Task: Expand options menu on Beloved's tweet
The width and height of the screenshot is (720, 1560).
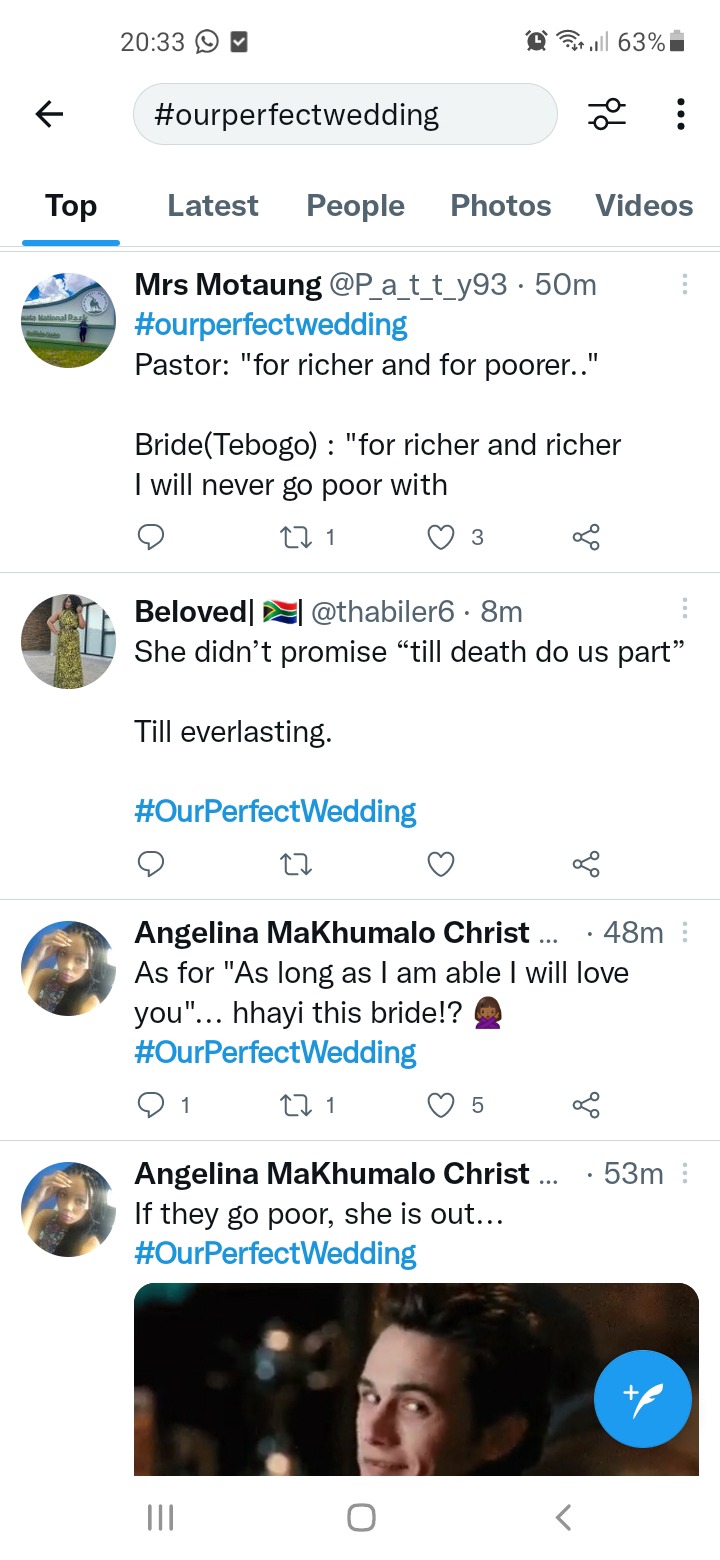Action: click(685, 609)
